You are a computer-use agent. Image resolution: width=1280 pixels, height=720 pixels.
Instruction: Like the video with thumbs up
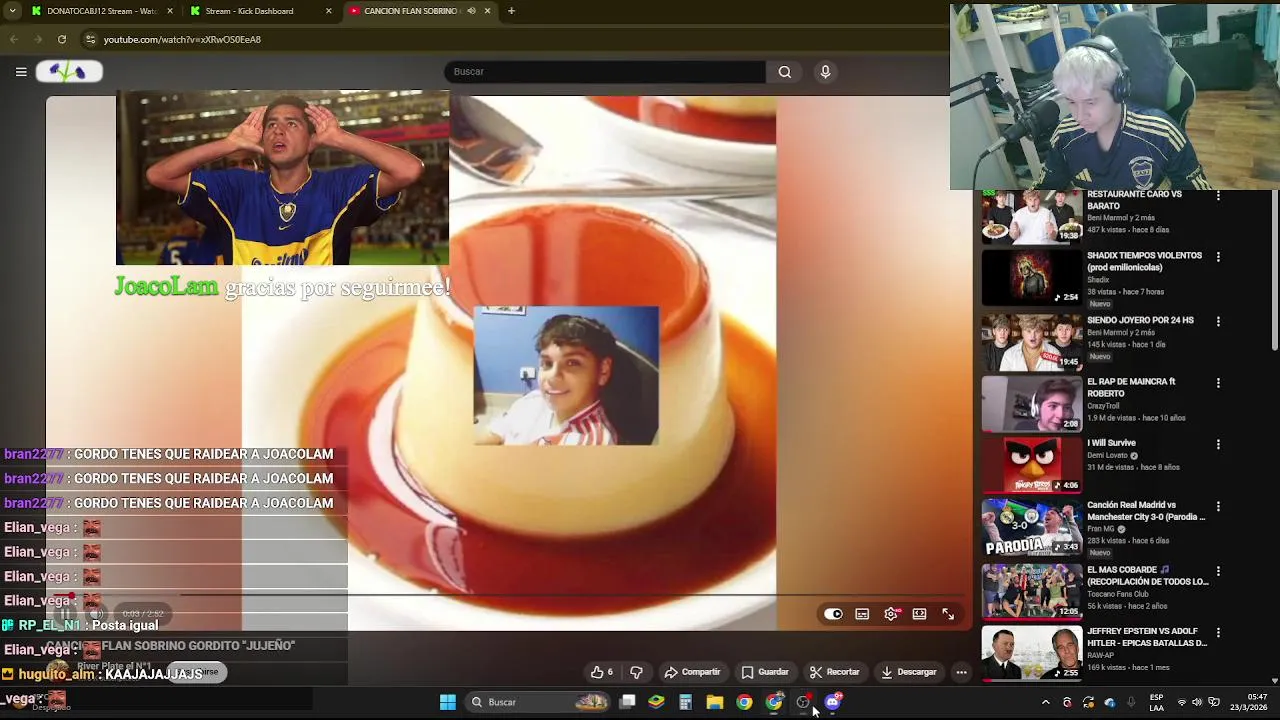point(601,672)
